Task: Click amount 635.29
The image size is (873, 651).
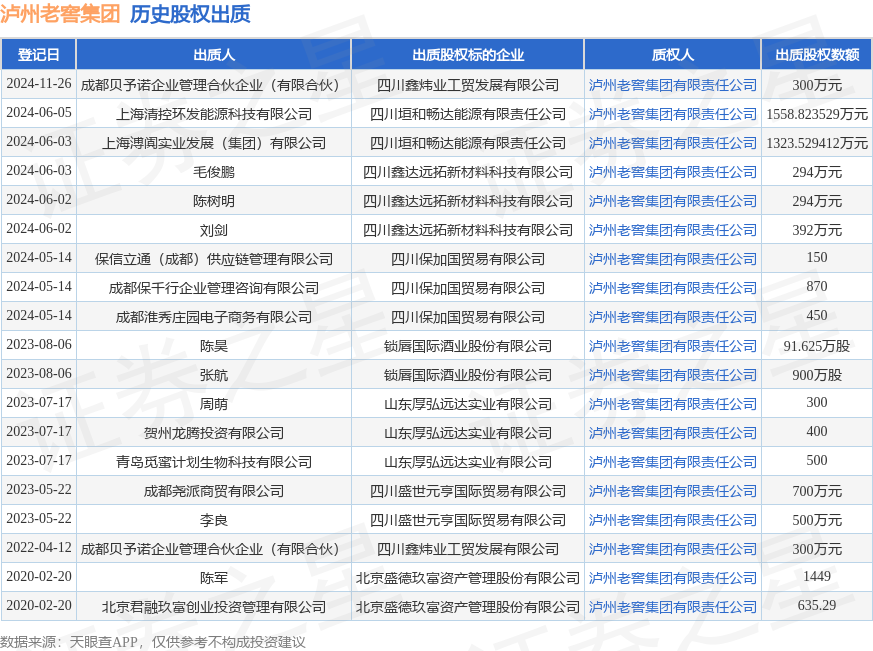Action: tap(817, 605)
